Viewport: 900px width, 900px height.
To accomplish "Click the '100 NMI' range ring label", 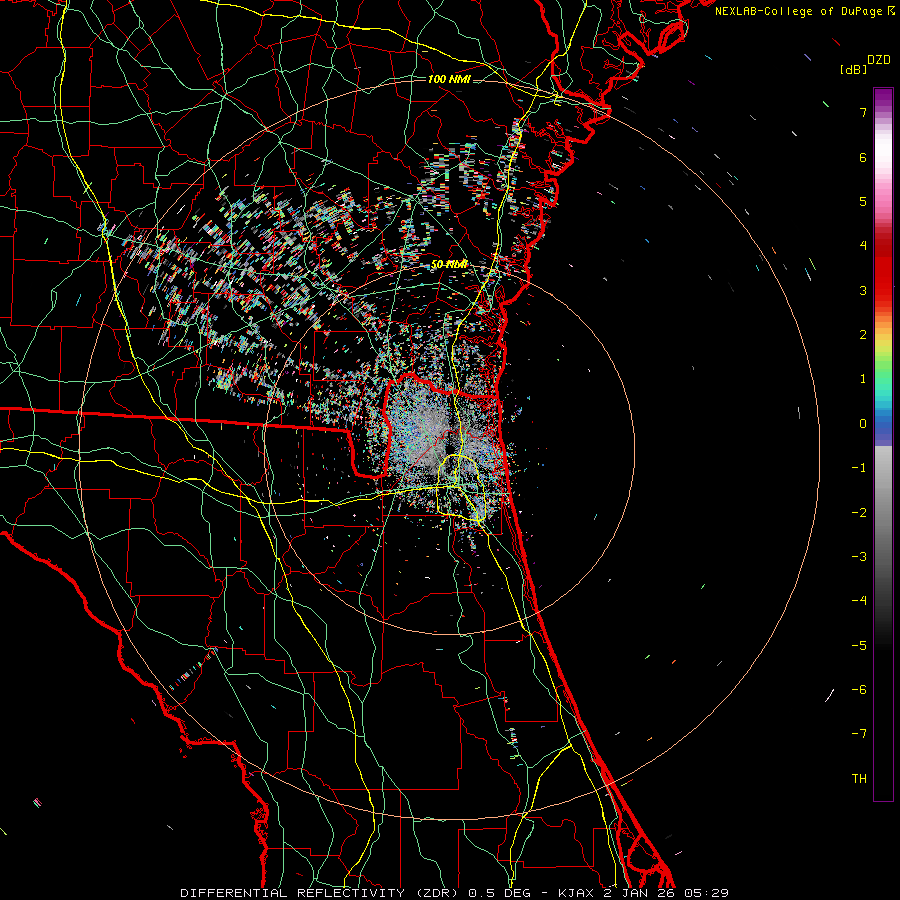I will pyautogui.click(x=449, y=79).
